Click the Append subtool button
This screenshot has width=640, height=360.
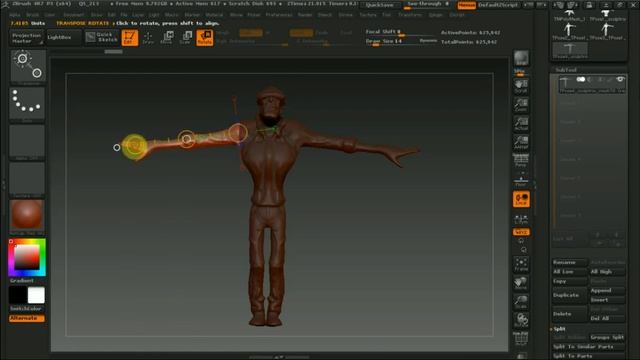tap(607, 291)
